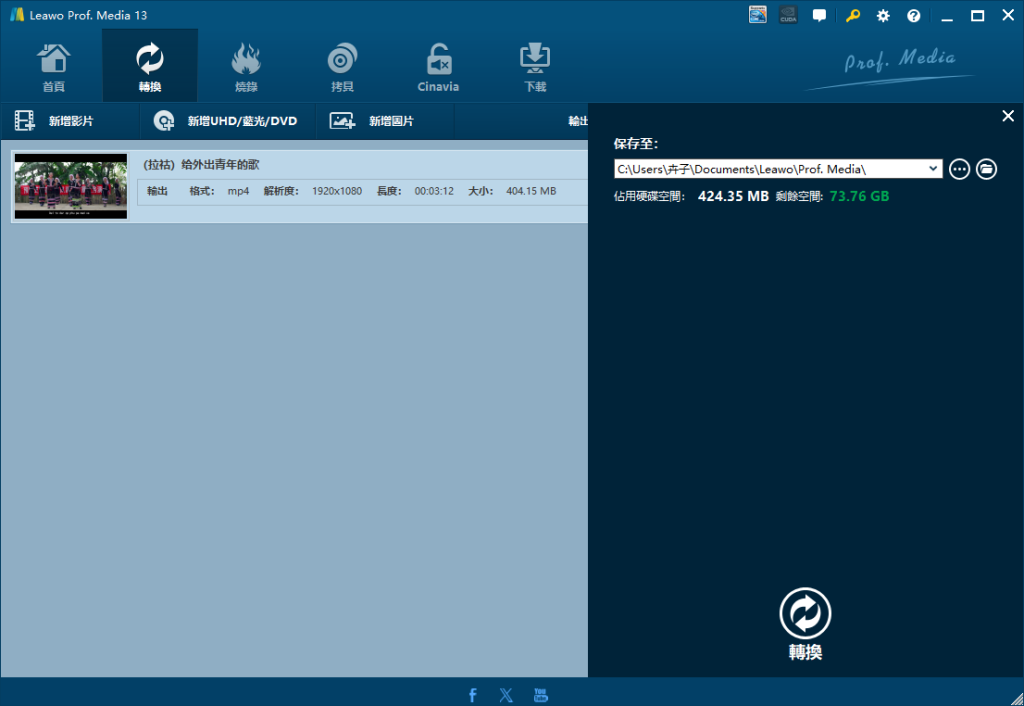This screenshot has height=706, width=1024.
Task: Open the output folder icon
Action: click(986, 169)
